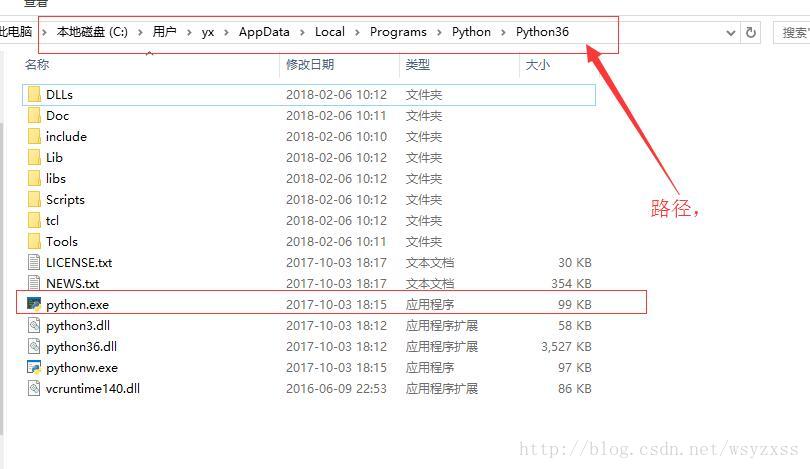Go to Local in breadcrumb
Viewport: 810px width, 469px height.
330,32
